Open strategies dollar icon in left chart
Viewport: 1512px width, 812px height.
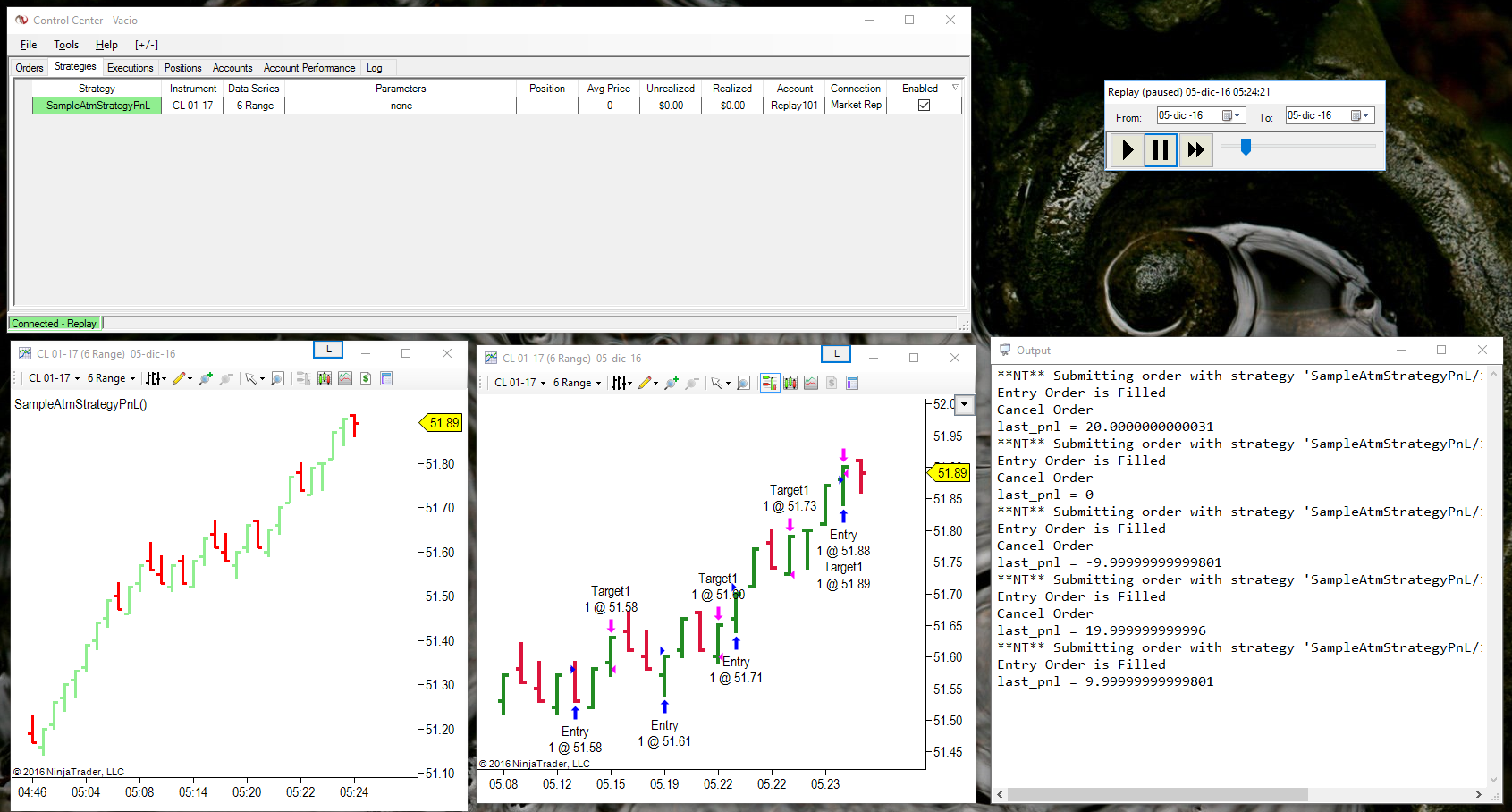point(366,378)
